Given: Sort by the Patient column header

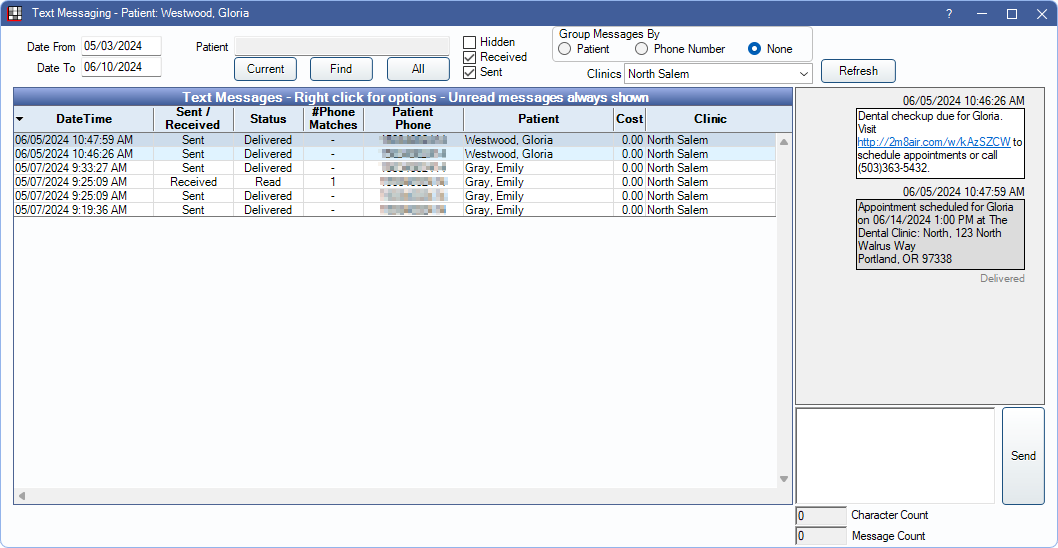Looking at the screenshot, I should [x=538, y=119].
